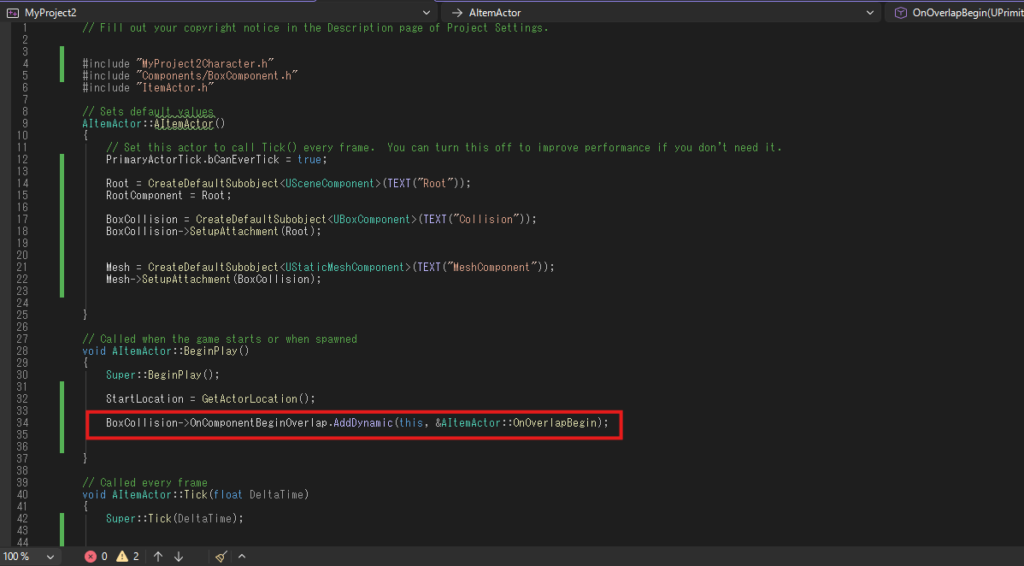Run code cleanup with the broom icon
The image size is (1024, 566).
pos(221,556)
